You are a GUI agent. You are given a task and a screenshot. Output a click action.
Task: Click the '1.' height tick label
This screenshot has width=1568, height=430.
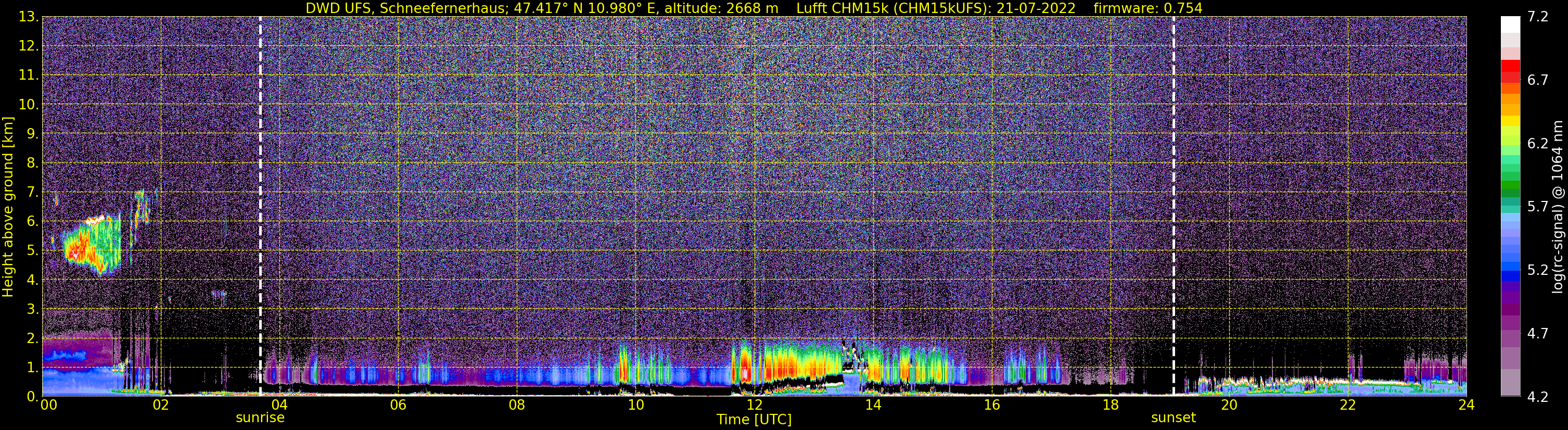(33, 367)
